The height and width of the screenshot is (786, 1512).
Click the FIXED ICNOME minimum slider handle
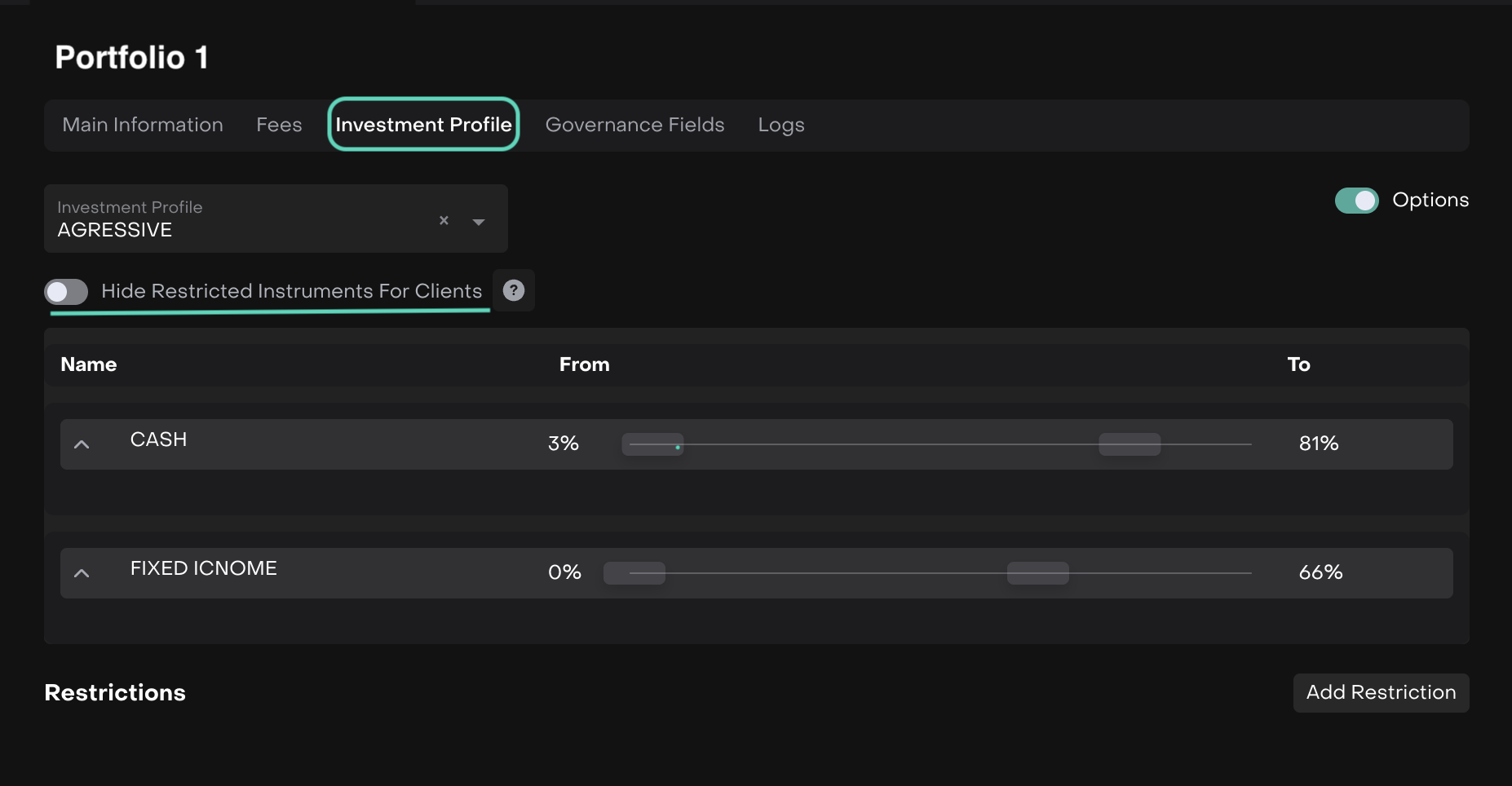coord(634,573)
